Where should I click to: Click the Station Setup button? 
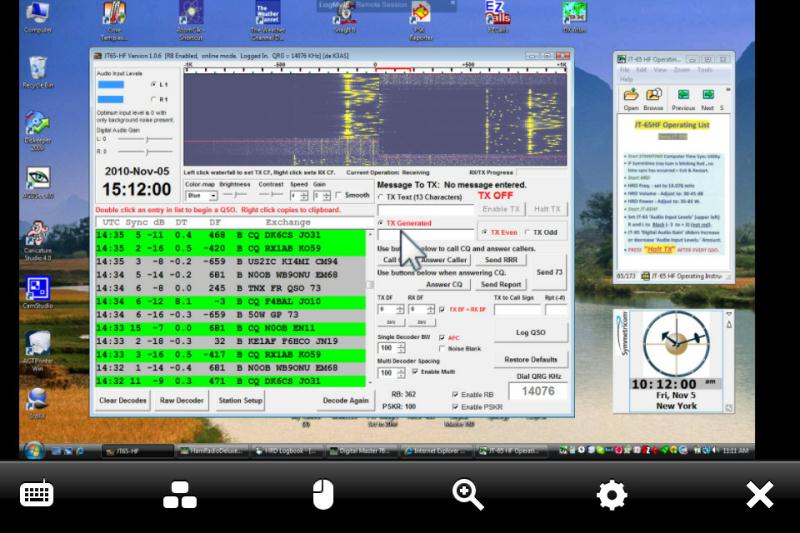click(239, 400)
